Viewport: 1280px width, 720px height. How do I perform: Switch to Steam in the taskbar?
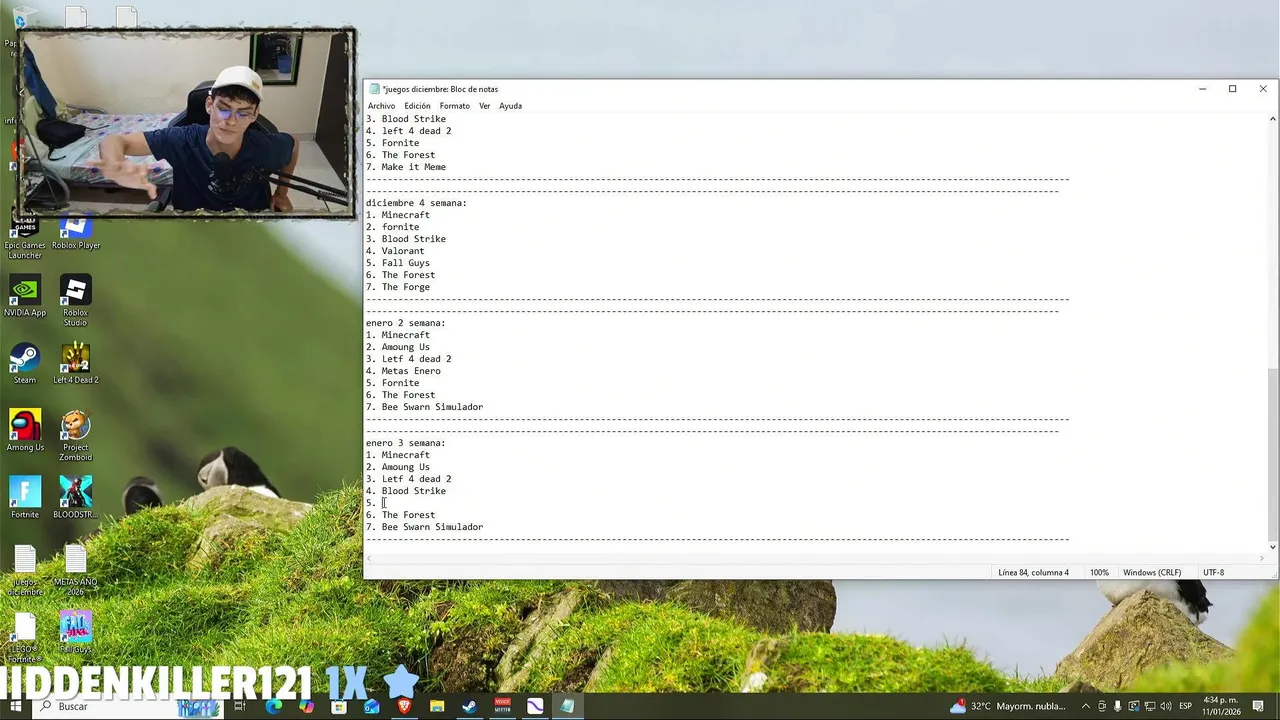[x=469, y=706]
